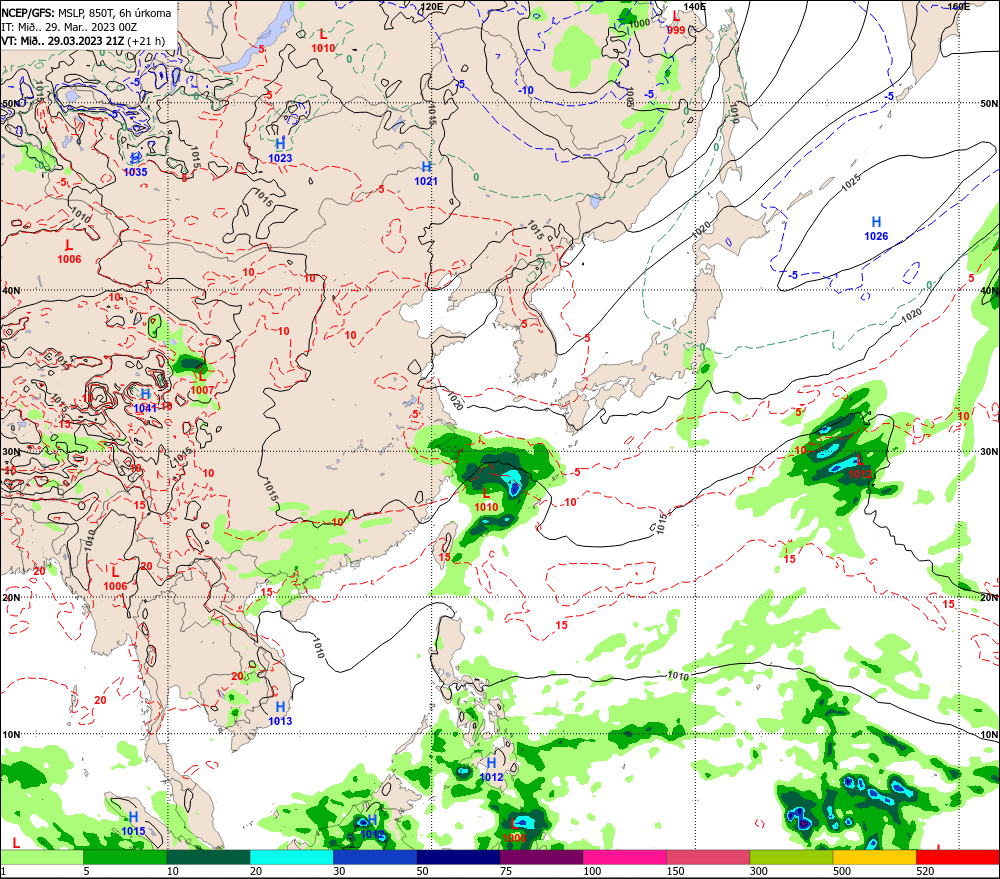Click the 'H 1015' high pressure marker

coord(133,824)
